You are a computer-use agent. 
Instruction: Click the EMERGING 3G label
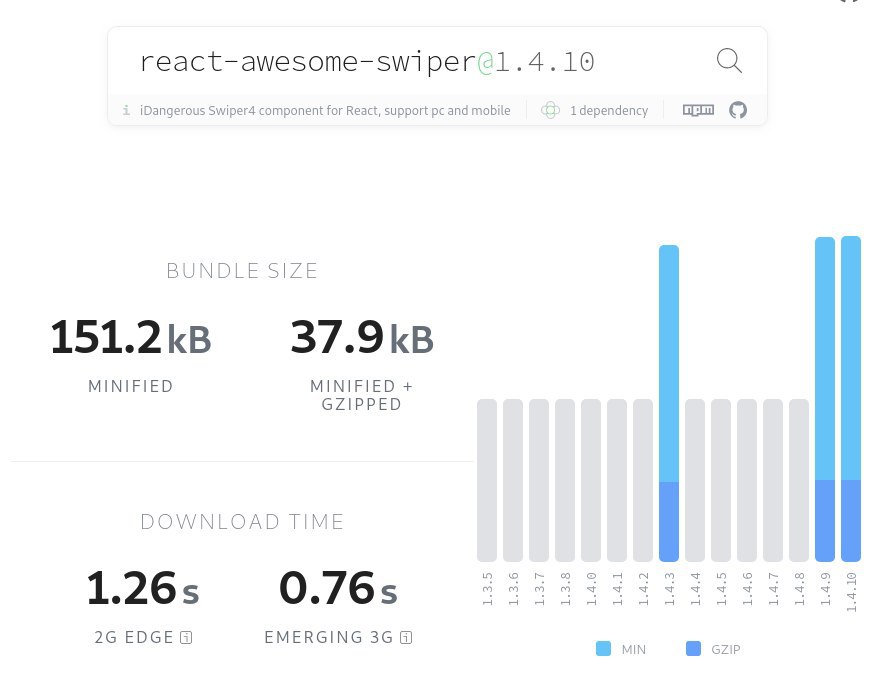(329, 637)
